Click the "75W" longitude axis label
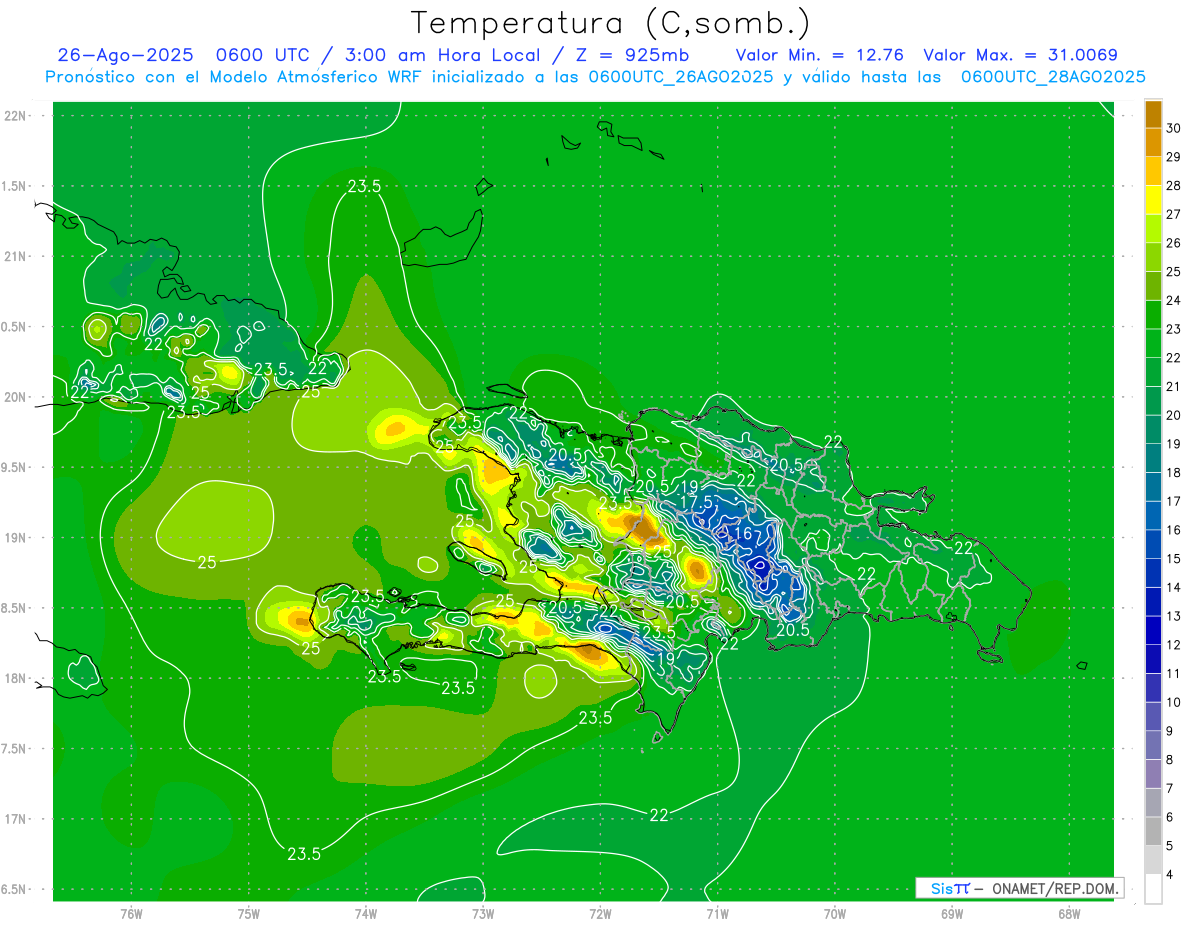This screenshot has width=1200, height=927. [x=248, y=914]
